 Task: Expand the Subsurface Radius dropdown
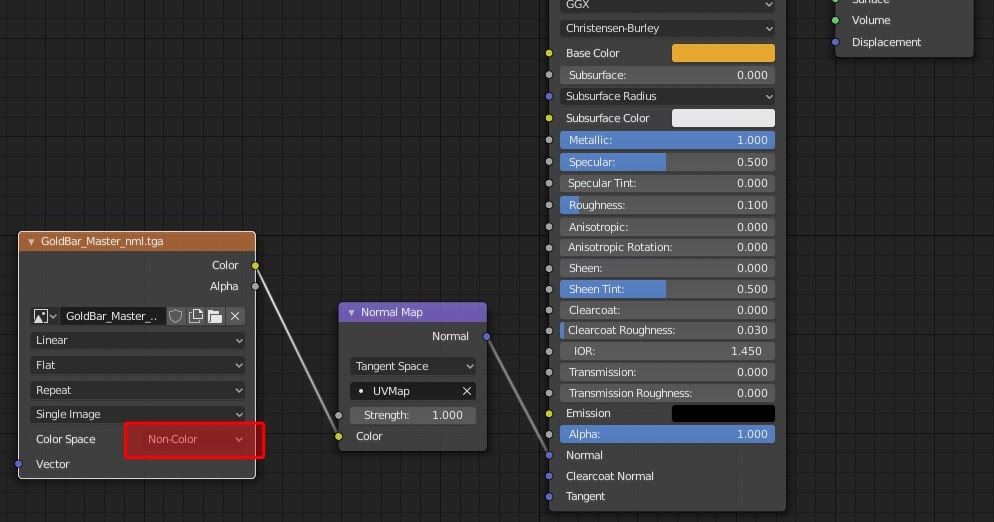(x=668, y=96)
